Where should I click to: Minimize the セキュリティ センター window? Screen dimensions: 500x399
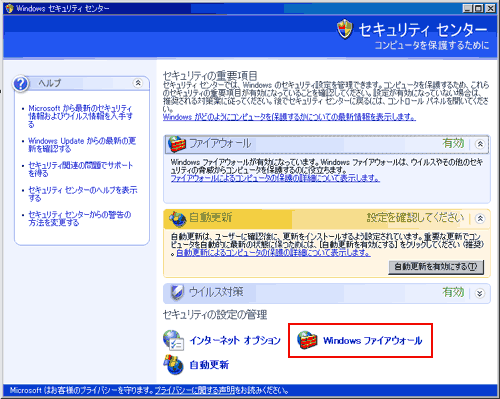(x=468, y=8)
